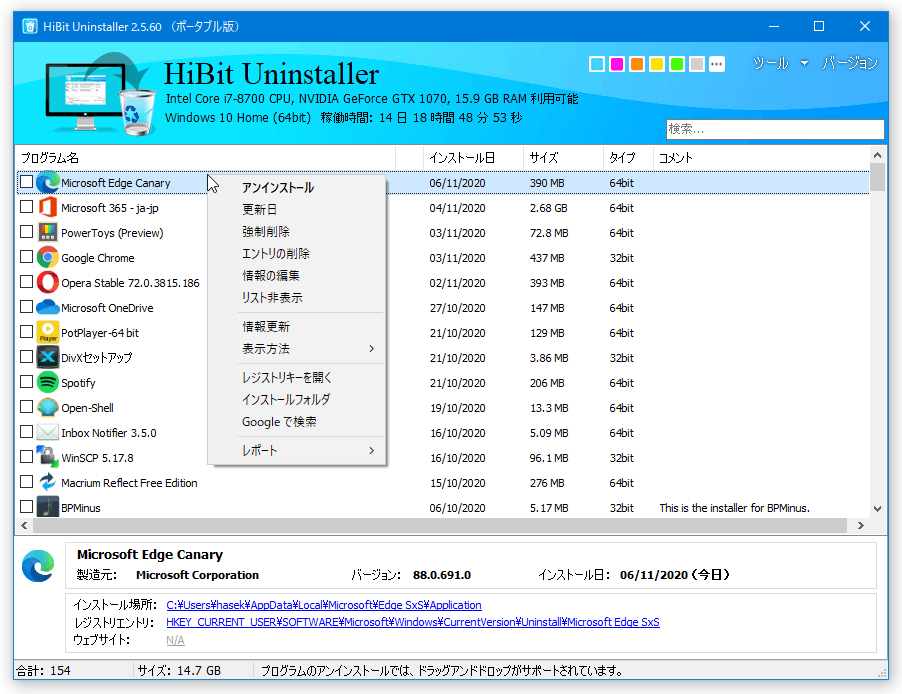Click the Open-Shell icon
This screenshot has height=694, width=902.
point(48,407)
